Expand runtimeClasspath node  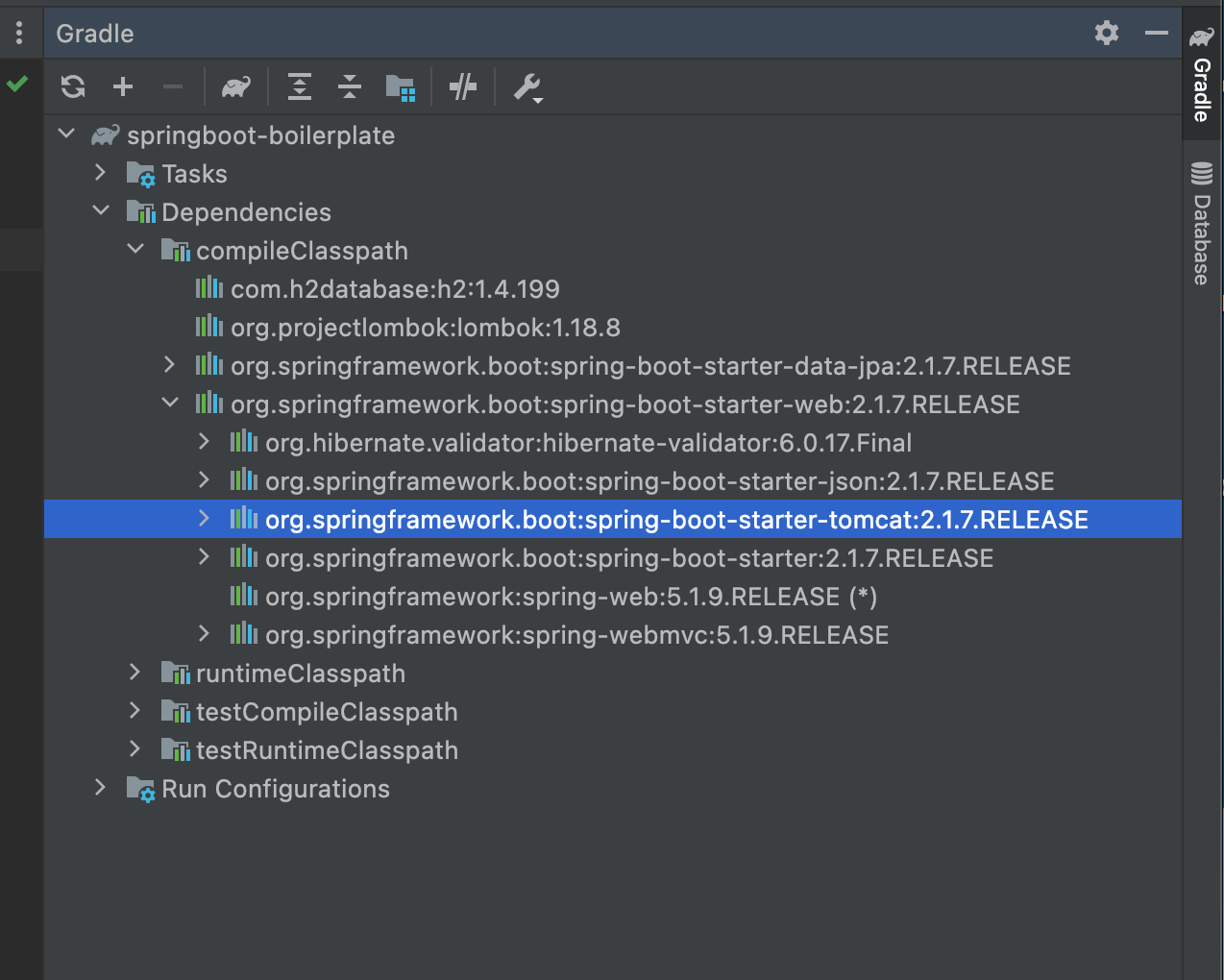pos(135,673)
